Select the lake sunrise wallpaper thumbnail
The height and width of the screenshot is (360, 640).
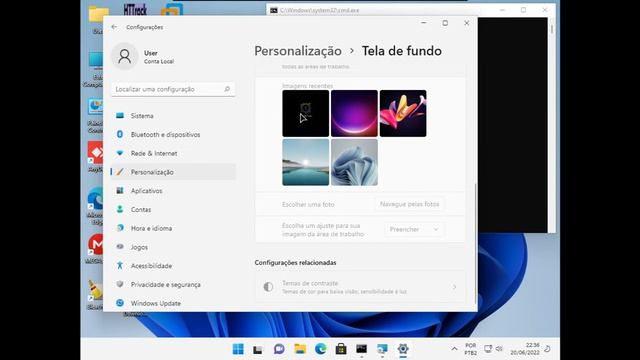pos(306,162)
